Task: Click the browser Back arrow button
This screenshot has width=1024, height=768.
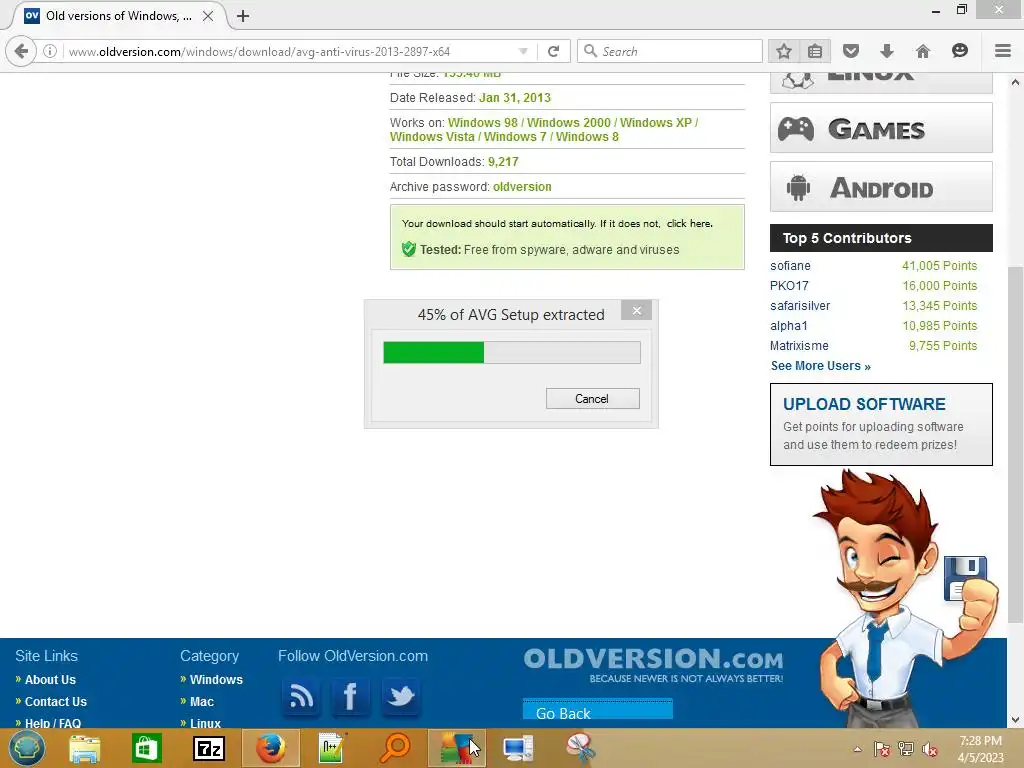Action: pyautogui.click(x=22, y=51)
